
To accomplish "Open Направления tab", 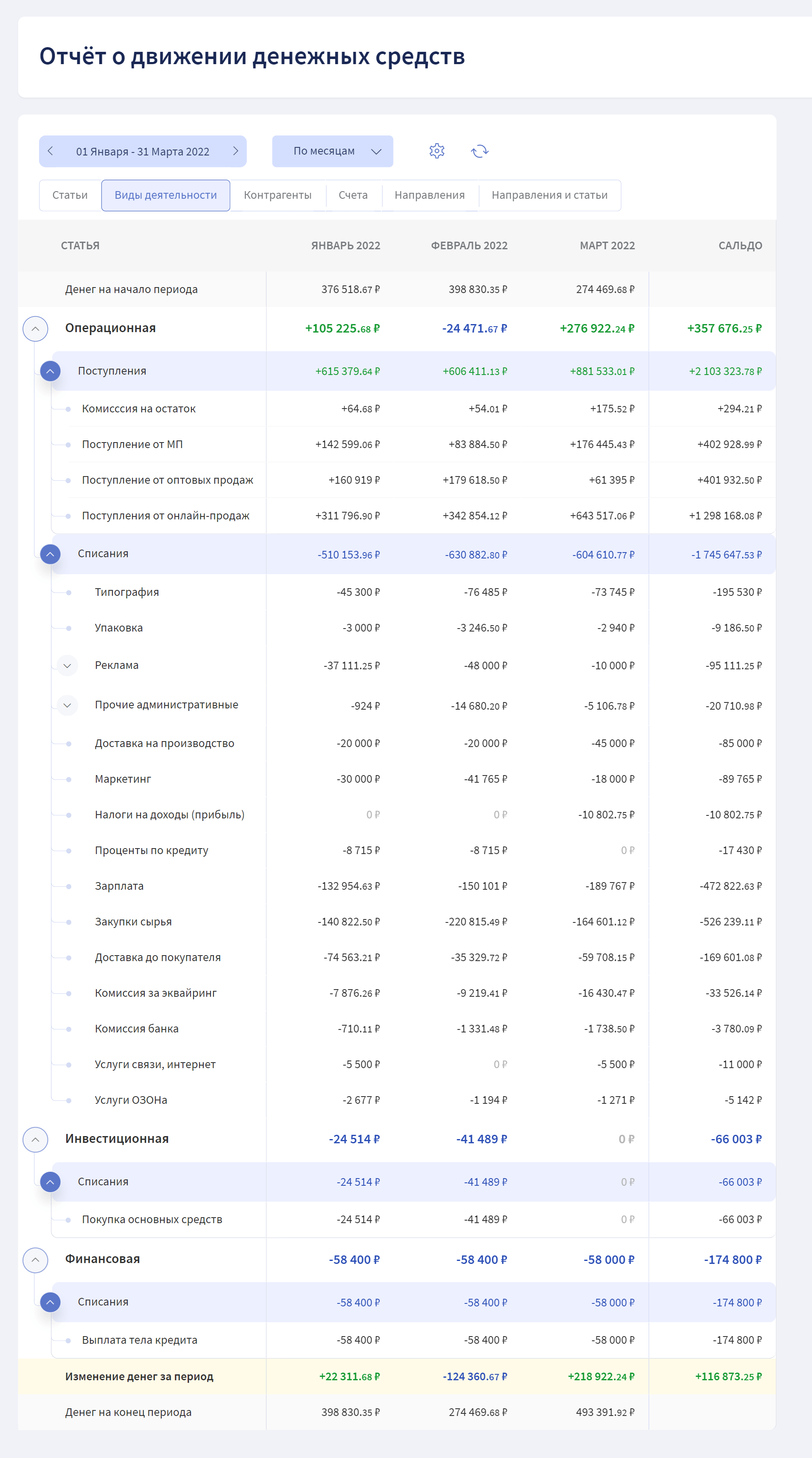I will pos(430,195).
